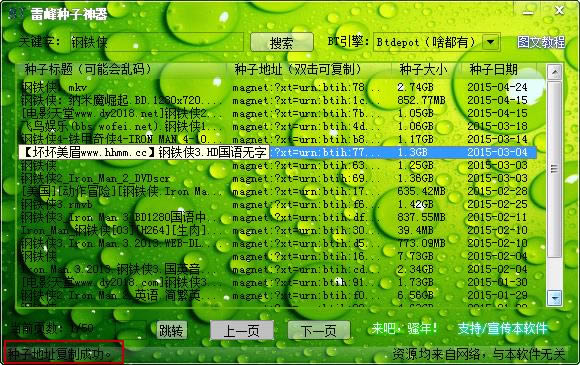Image resolution: width=580 pixels, height=365 pixels.
Task: Select the row titled 钢铁侠 mkv
Action: pos(276,88)
